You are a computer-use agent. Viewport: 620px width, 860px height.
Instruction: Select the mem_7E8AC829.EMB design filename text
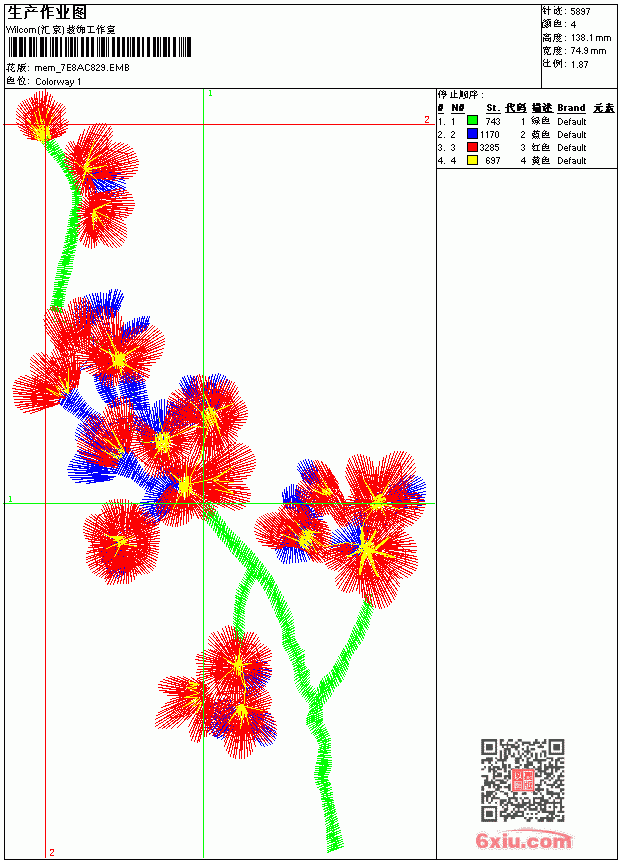click(x=82, y=68)
